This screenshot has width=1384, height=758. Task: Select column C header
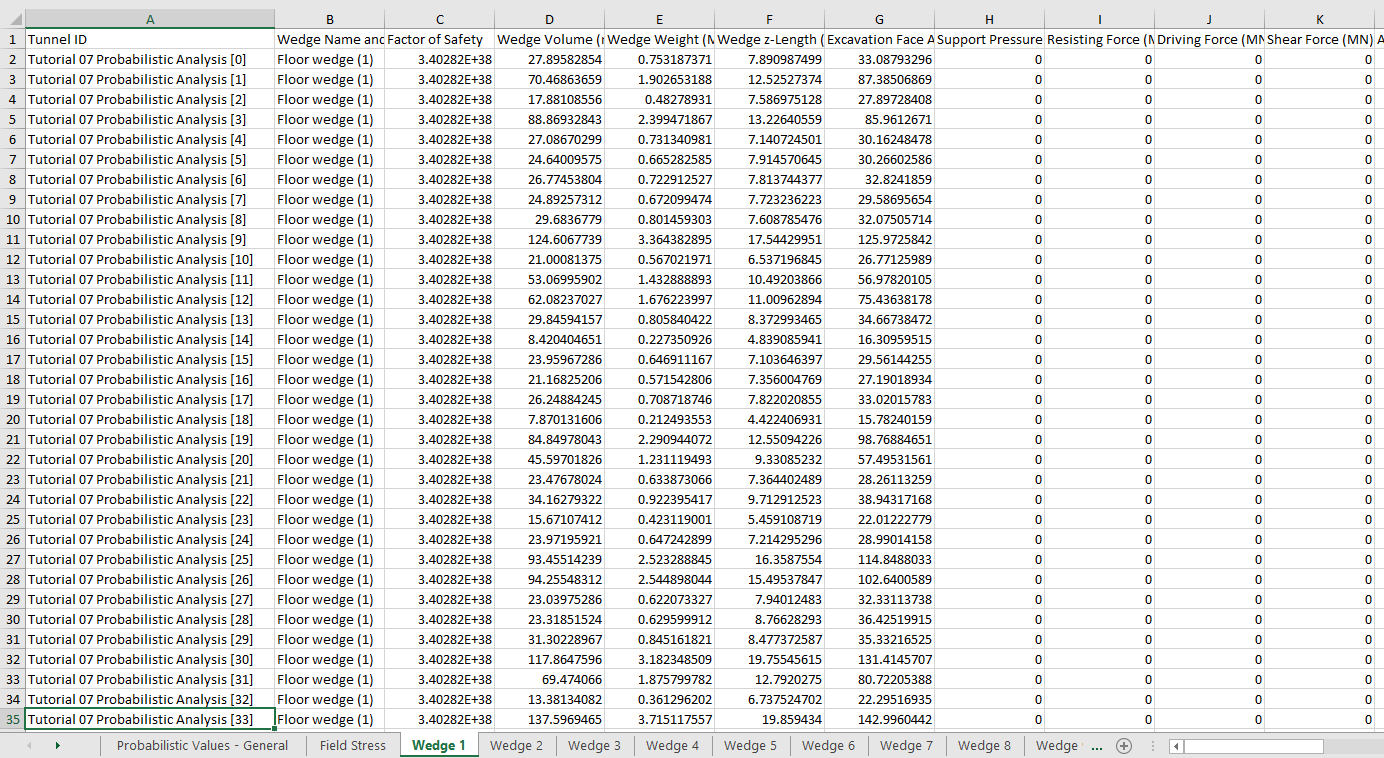[x=440, y=19]
